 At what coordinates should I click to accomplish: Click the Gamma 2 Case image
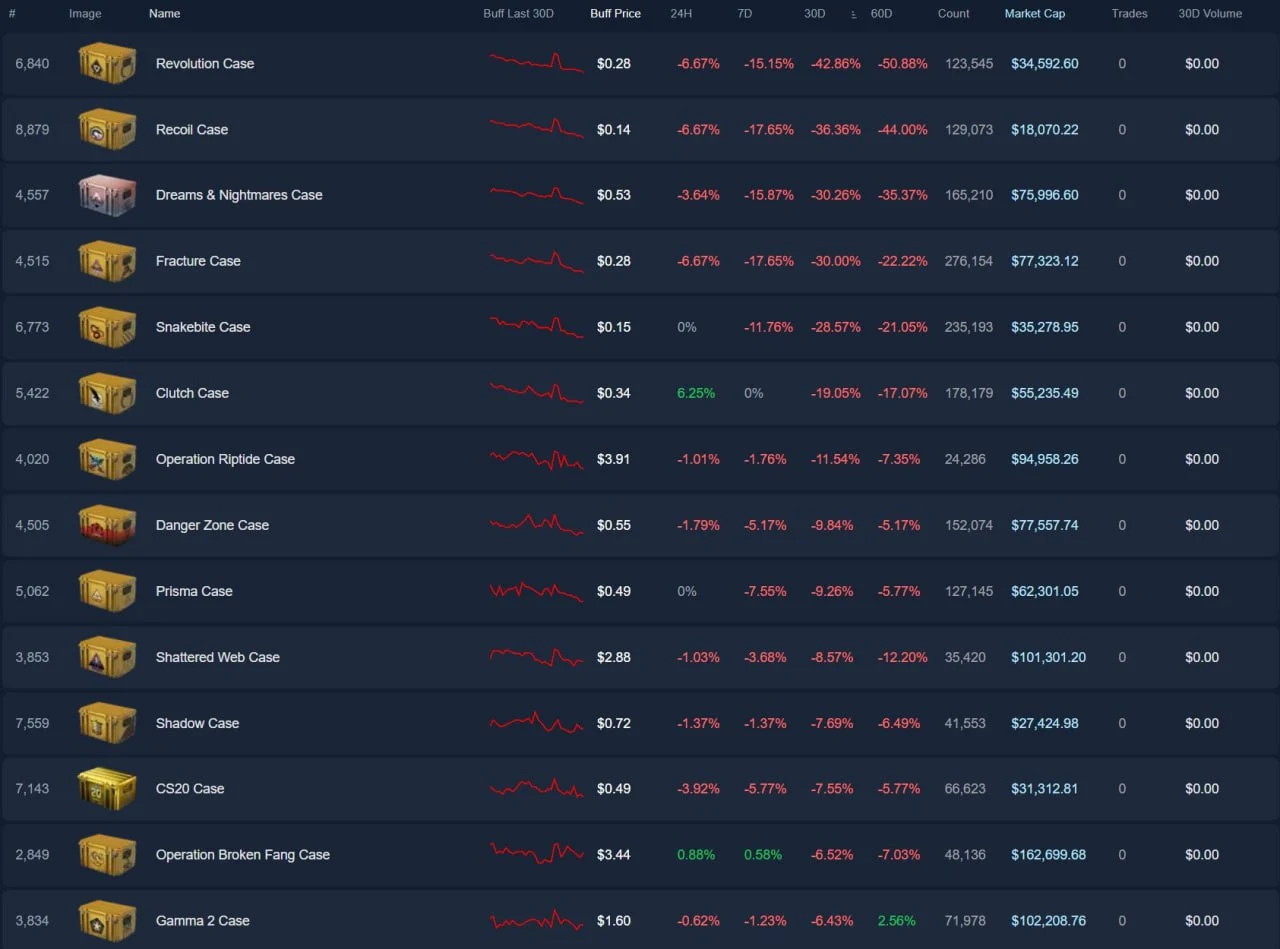click(107, 920)
